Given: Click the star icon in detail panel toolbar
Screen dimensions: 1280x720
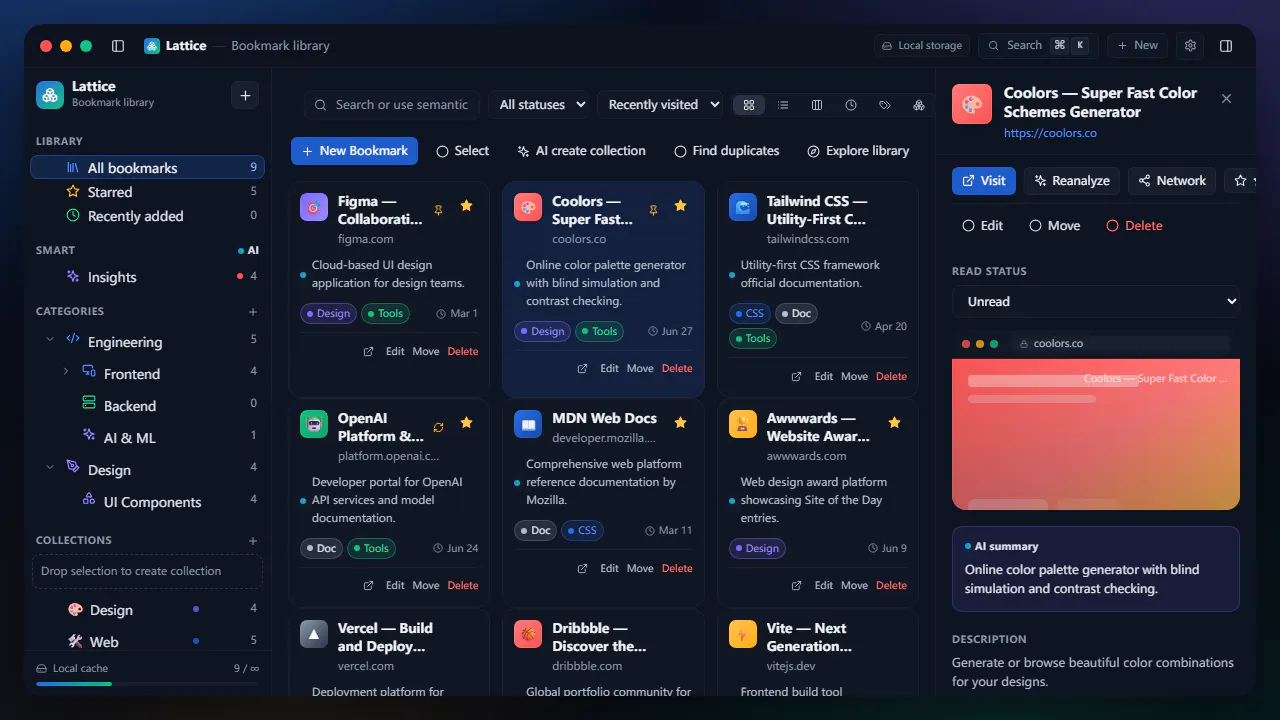Looking at the screenshot, I should [1241, 181].
